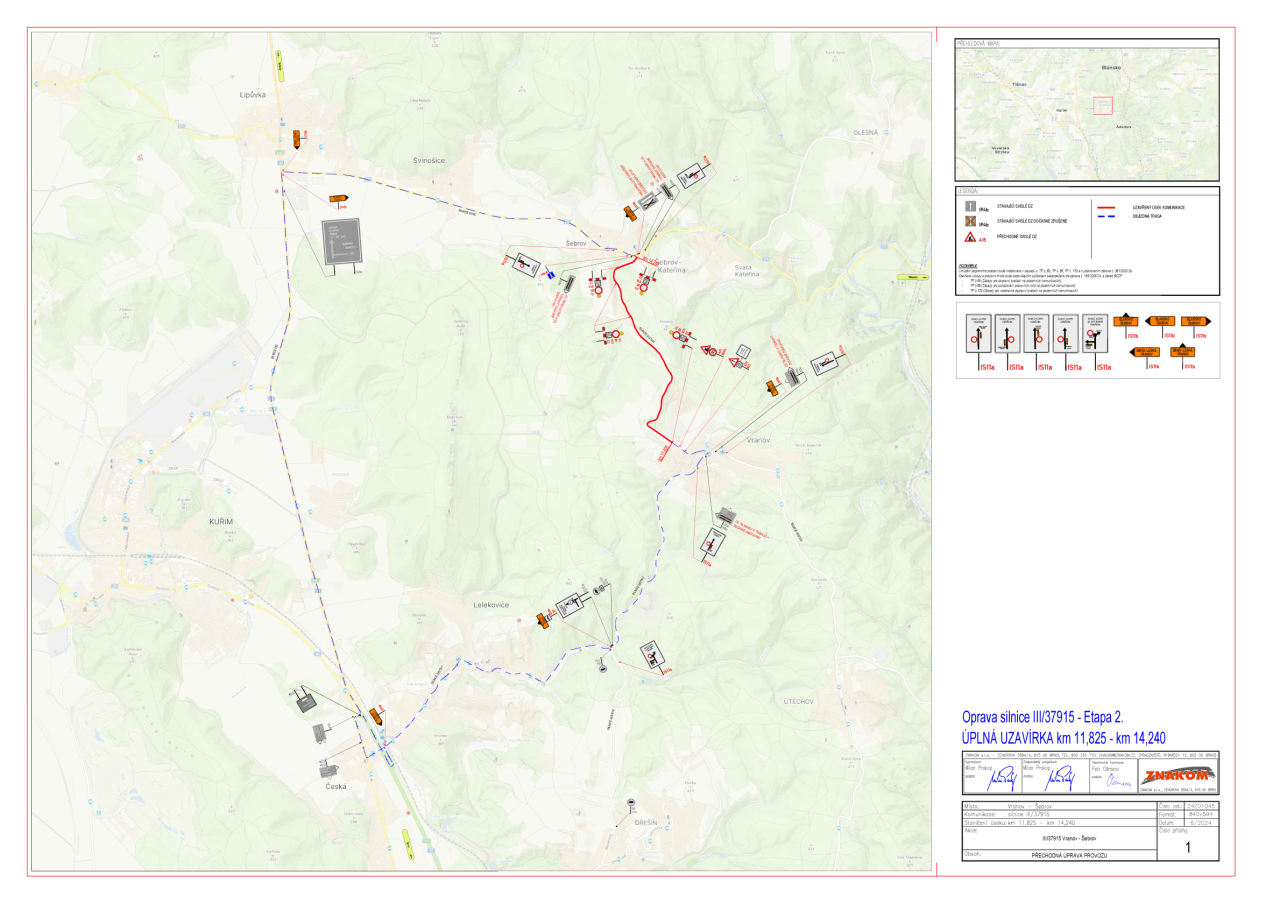The height and width of the screenshot is (904, 1280).
Task: Select the orange-crossed IP4b sign in legend
Action: (x=969, y=222)
